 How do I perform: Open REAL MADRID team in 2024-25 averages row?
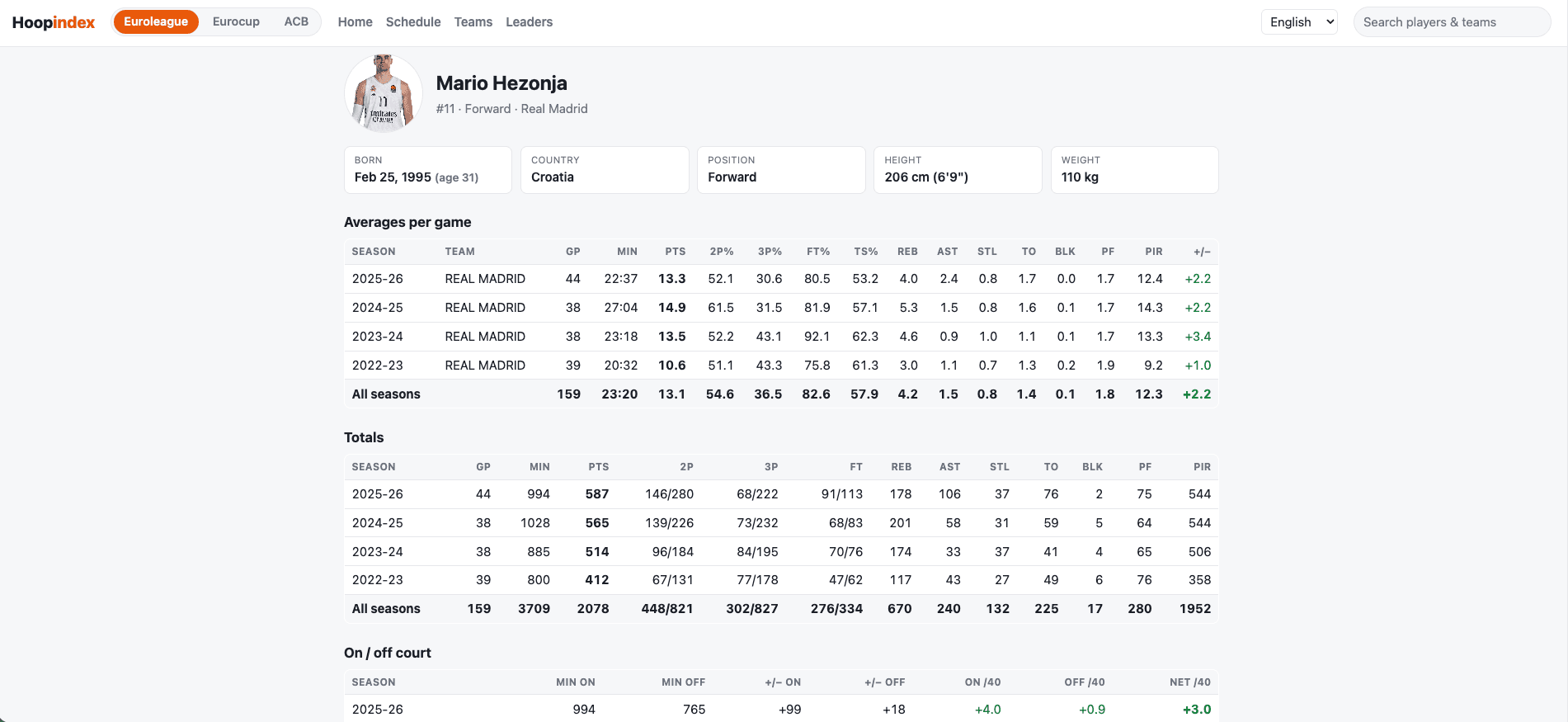[x=485, y=308]
